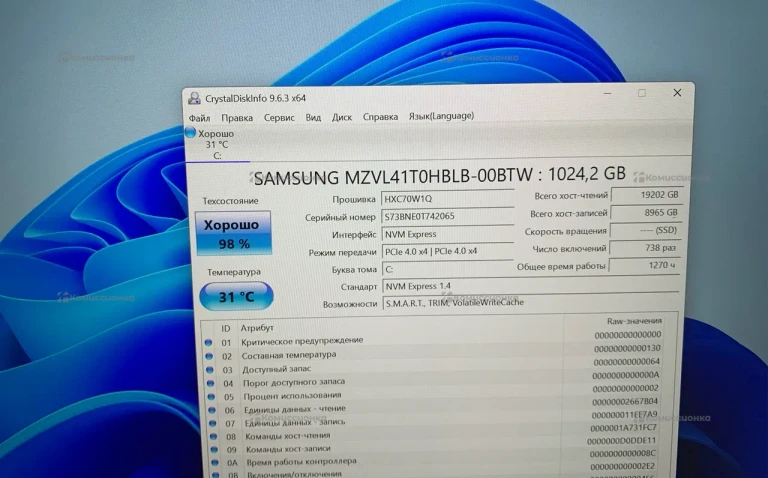Screen dimensions: 768x478
Task: Click the Возможности field S.M.A.R.T., TRIM
Action: [531, 303]
